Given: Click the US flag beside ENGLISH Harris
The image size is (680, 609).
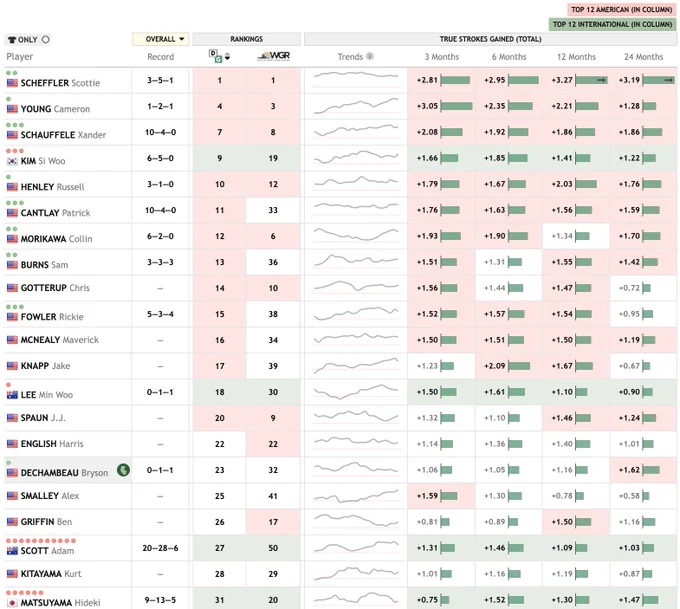Looking at the screenshot, I should pyautogui.click(x=12, y=444).
